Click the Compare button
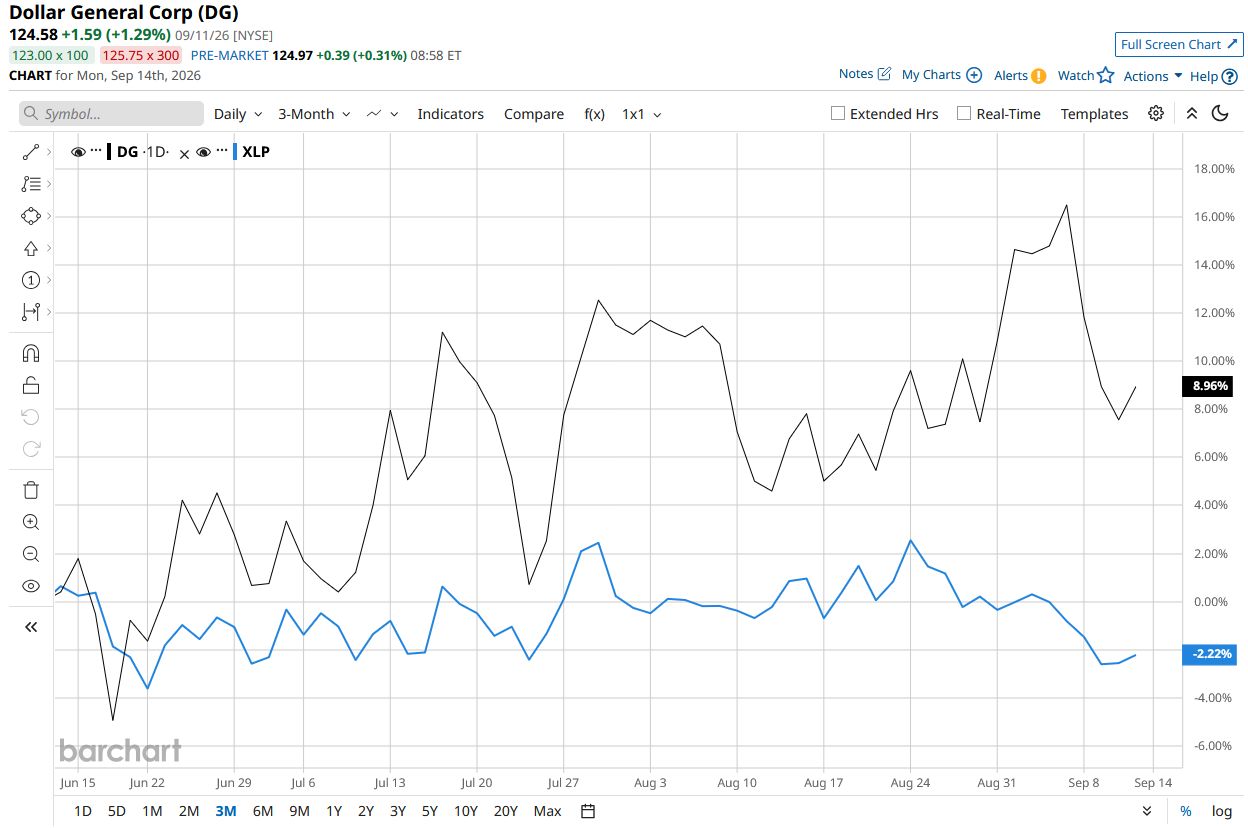The height and width of the screenshot is (828, 1248). 534,114
